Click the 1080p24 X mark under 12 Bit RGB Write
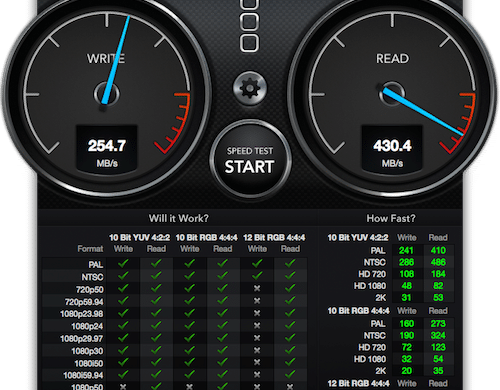 (257, 325)
